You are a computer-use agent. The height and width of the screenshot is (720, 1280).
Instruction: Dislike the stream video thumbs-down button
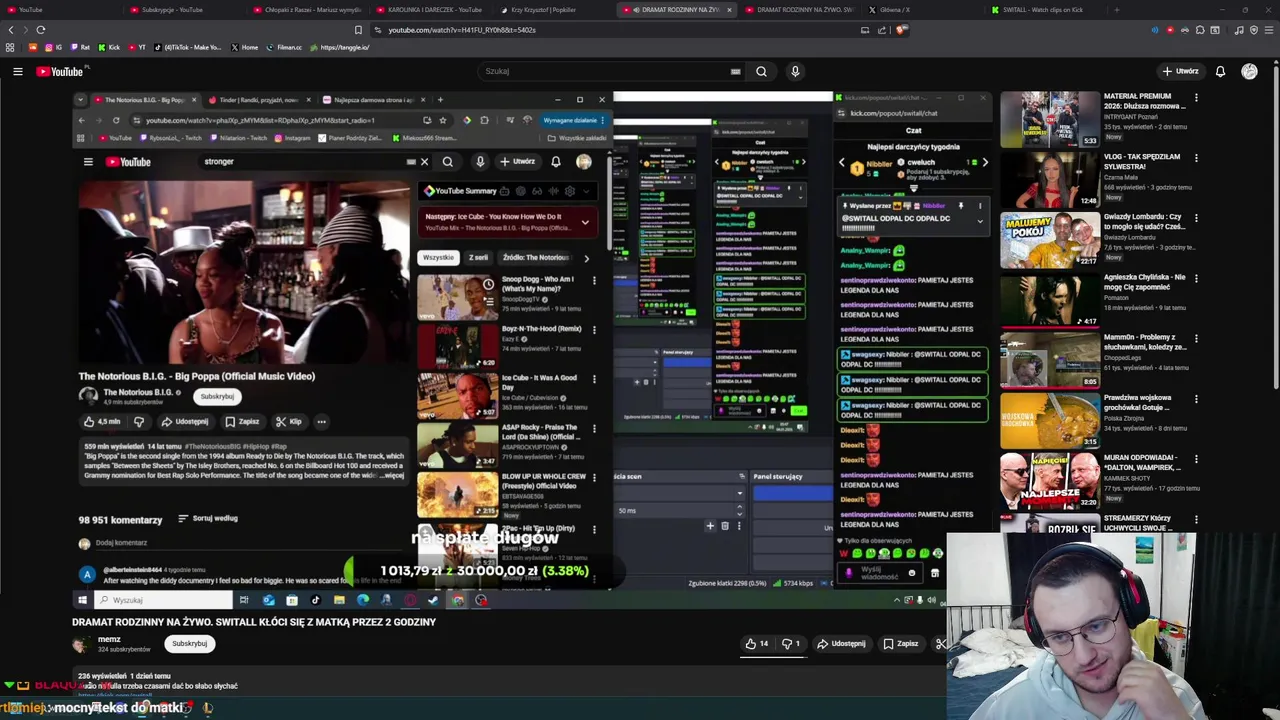(790, 644)
